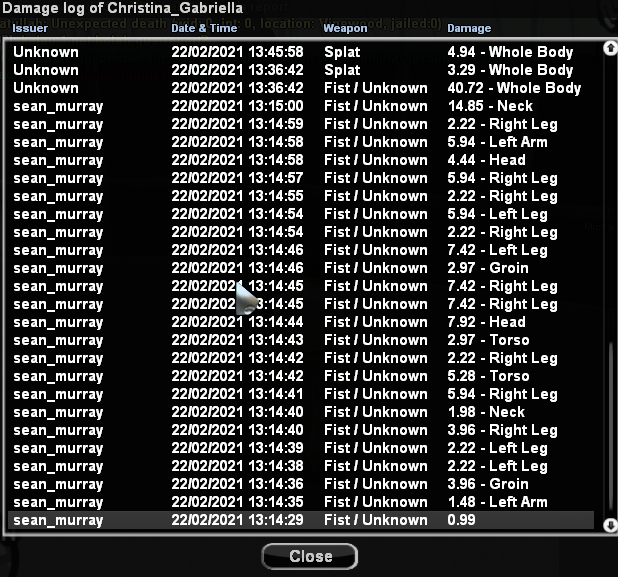618x577 pixels.
Task: Select the 7.92 - Head row
Action: (301, 322)
